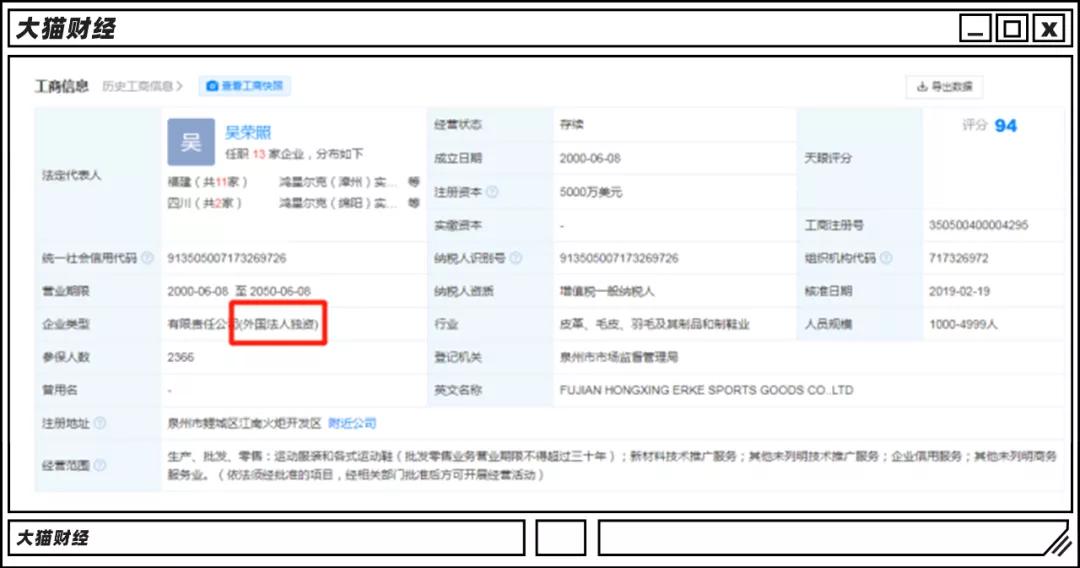
Task: Click the insured count 2366
Action: pos(180,357)
